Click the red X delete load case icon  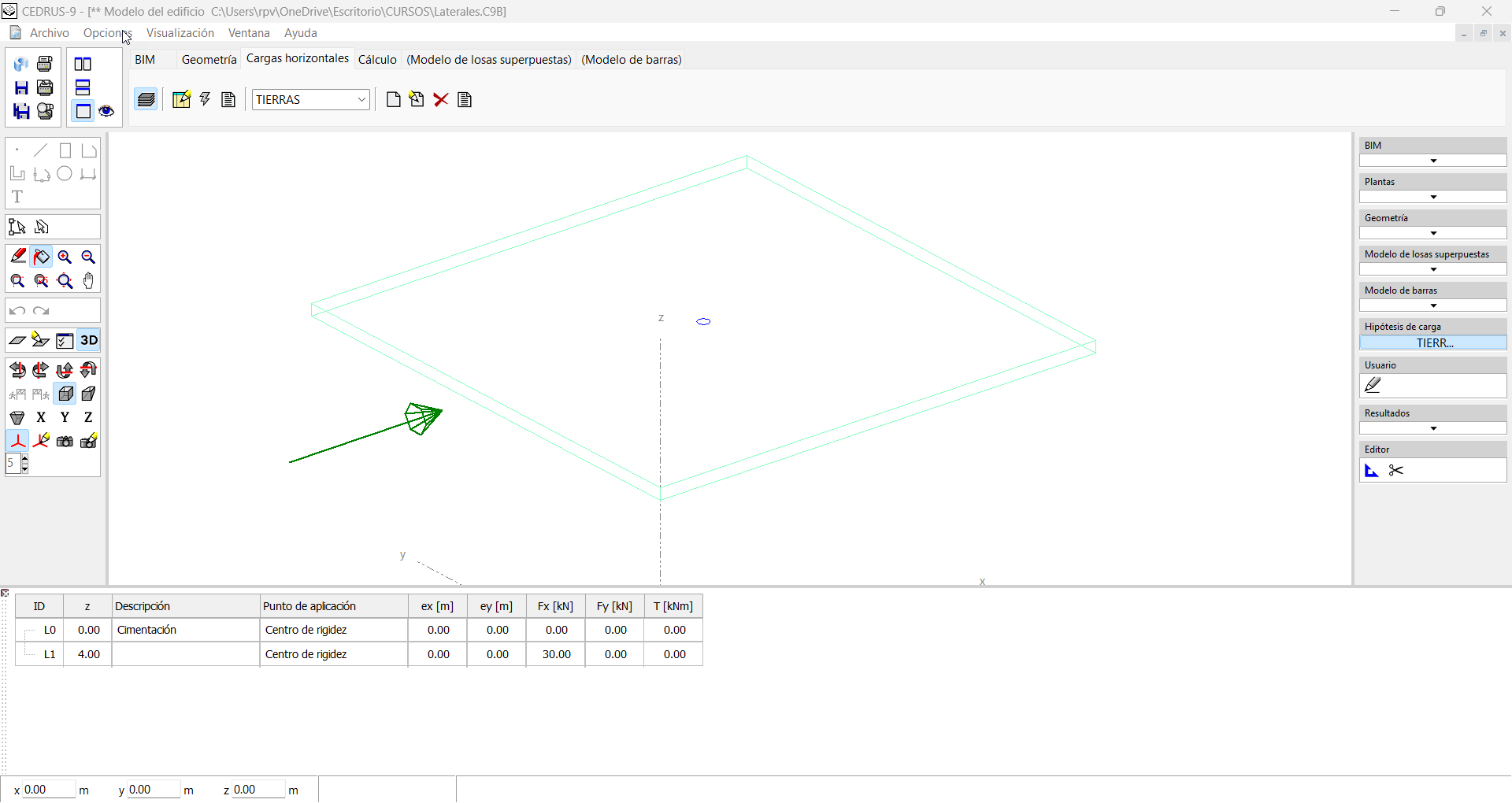coord(441,99)
